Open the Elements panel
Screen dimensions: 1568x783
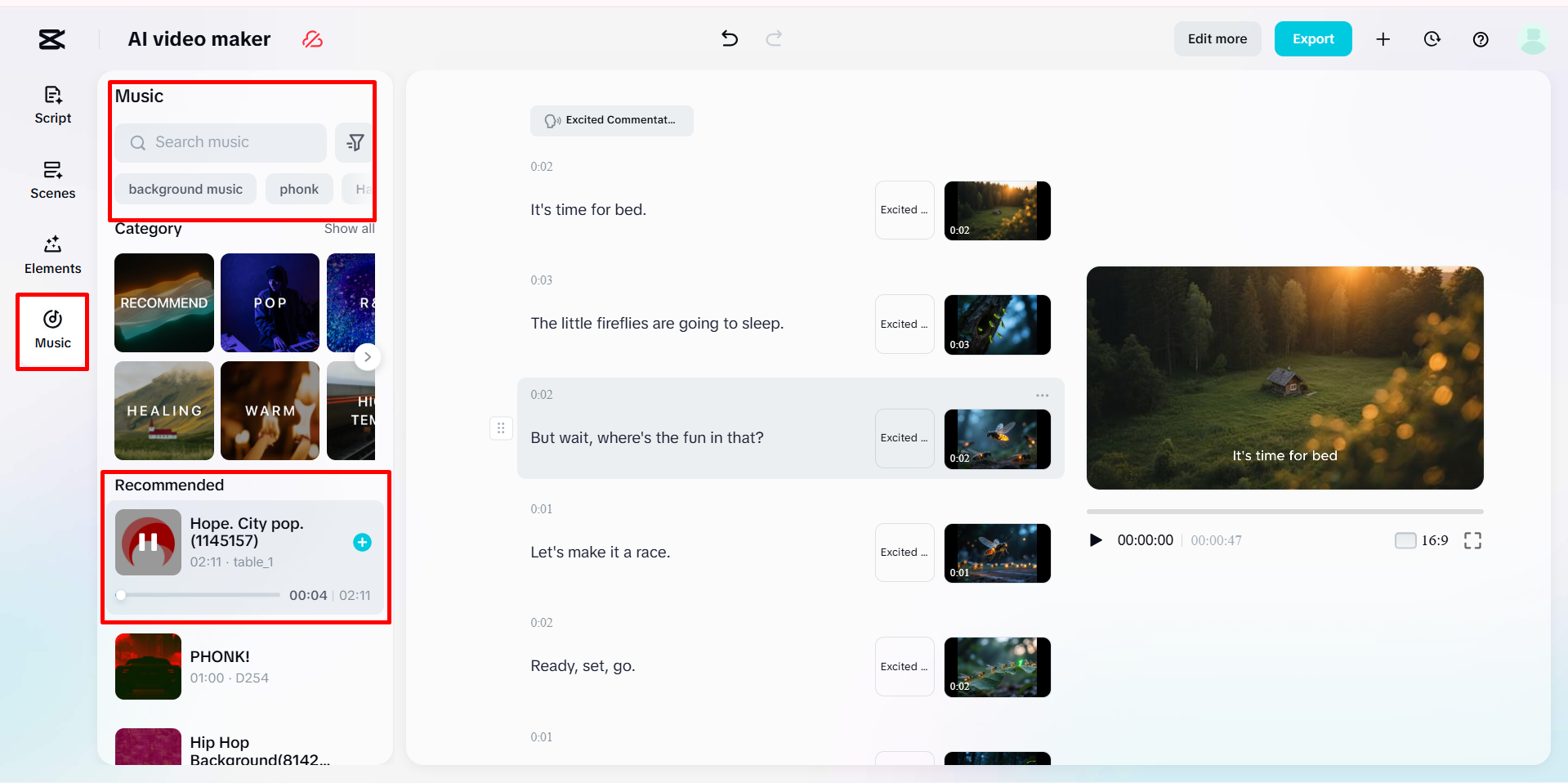(53, 255)
